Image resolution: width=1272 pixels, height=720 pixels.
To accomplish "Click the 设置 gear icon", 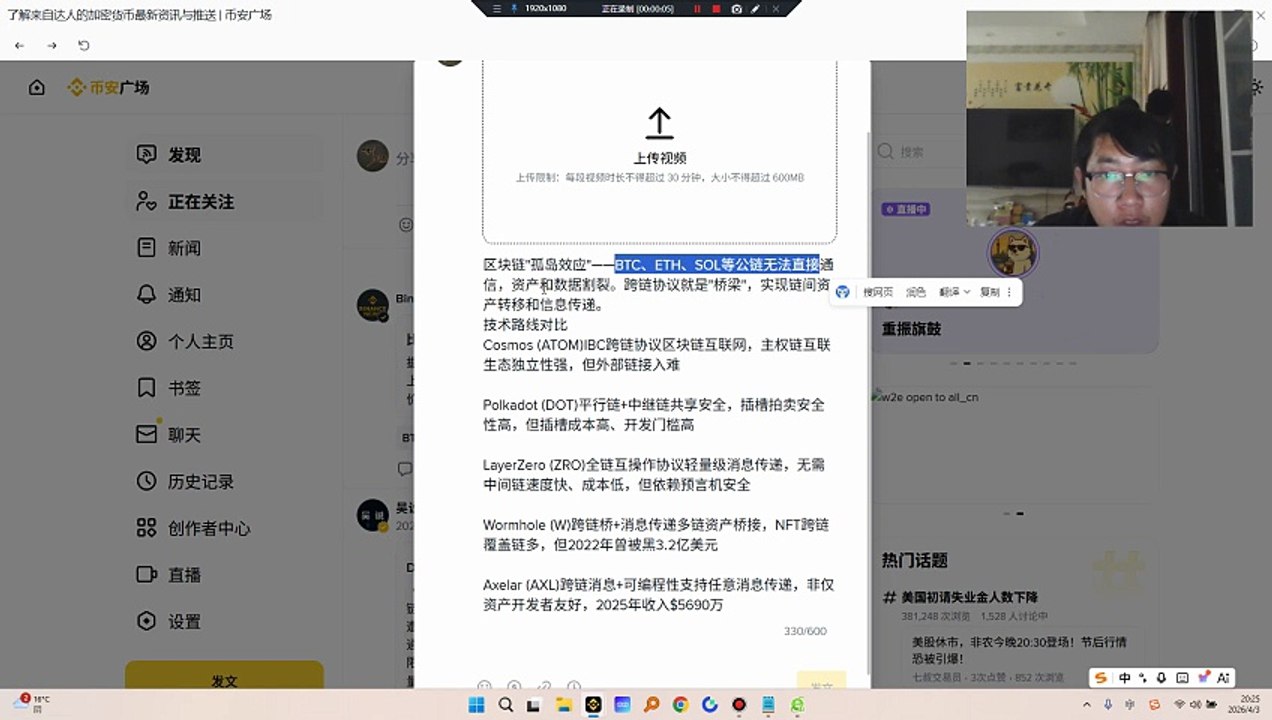I will coord(147,621).
